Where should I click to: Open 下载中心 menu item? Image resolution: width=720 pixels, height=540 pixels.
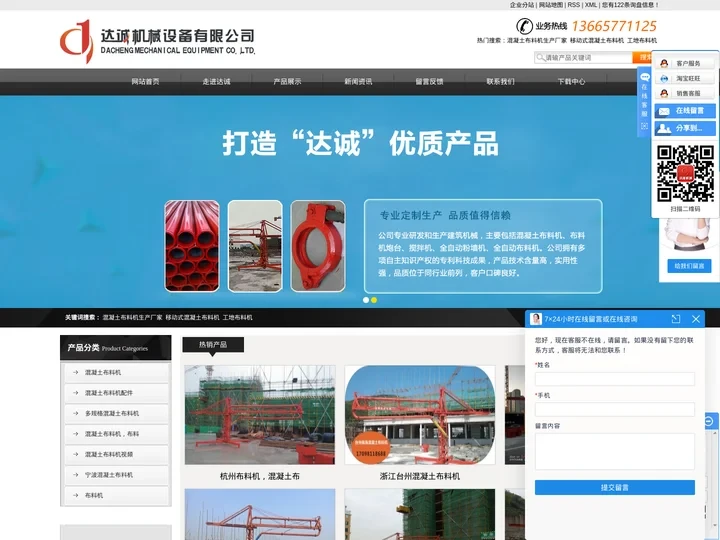click(x=571, y=82)
